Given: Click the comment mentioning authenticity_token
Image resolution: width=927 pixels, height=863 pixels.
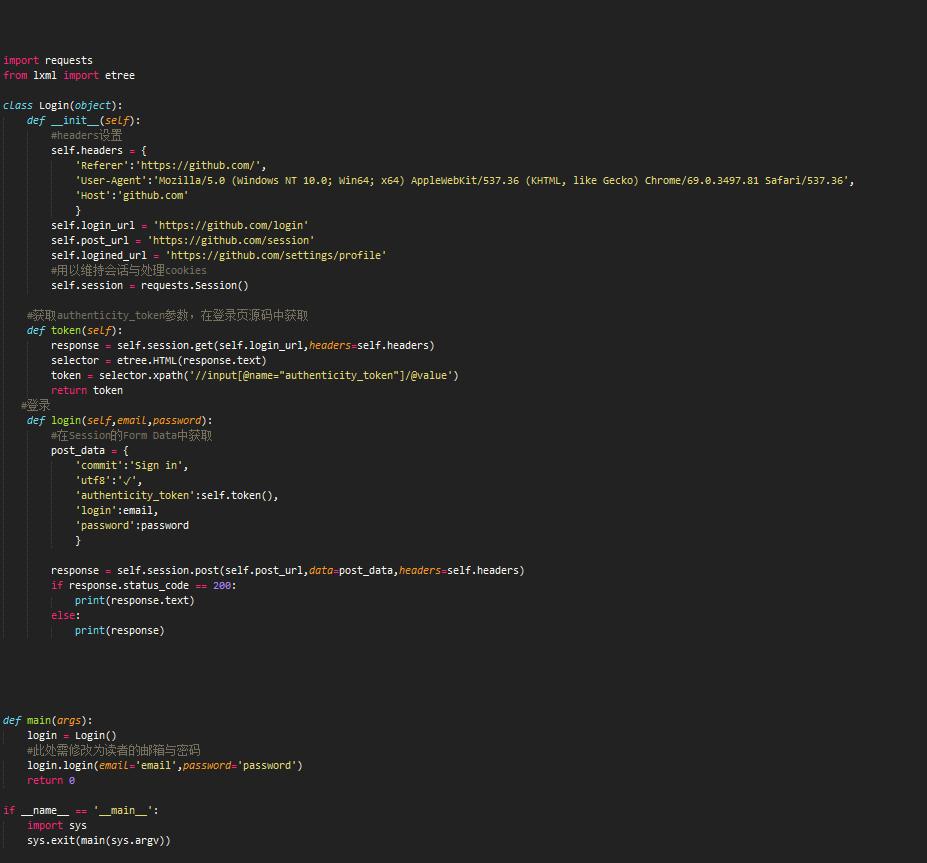Looking at the screenshot, I should tap(167, 315).
